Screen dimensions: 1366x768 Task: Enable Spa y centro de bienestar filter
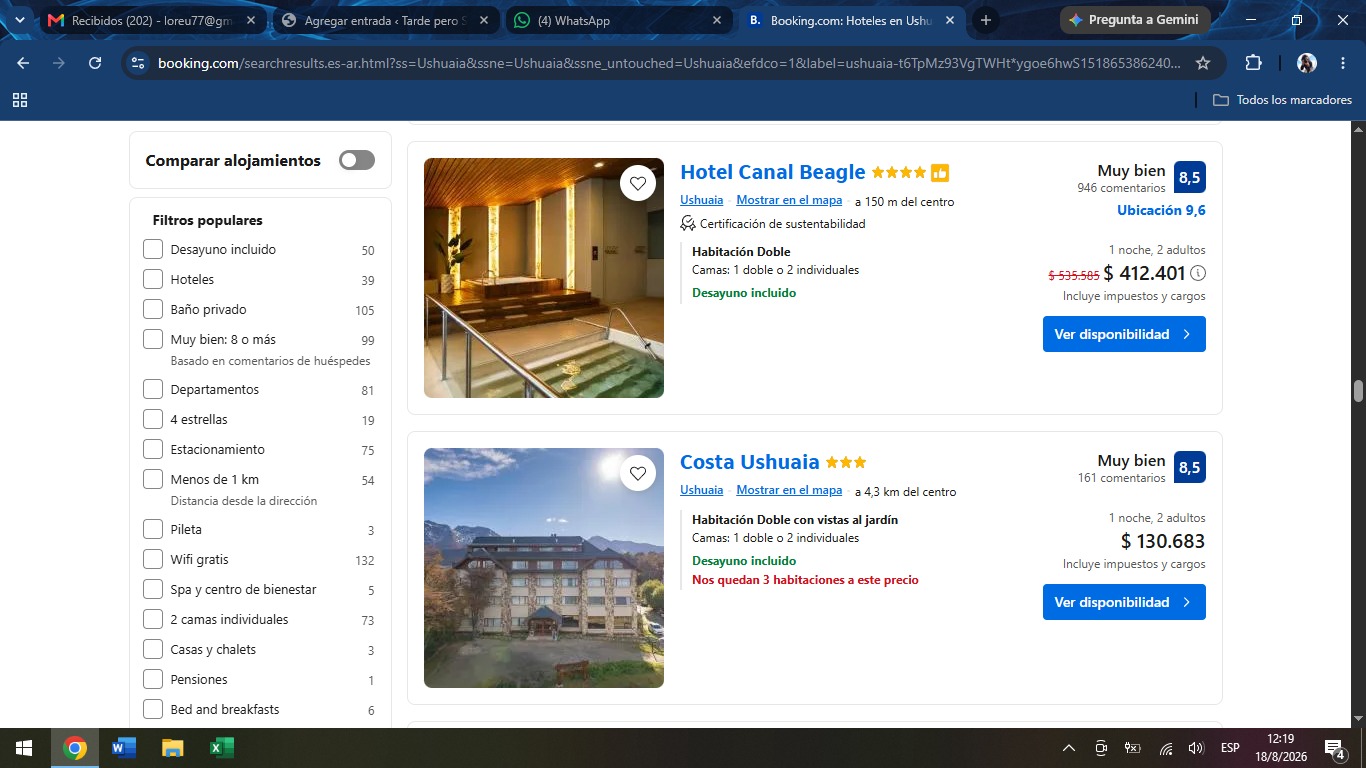153,589
